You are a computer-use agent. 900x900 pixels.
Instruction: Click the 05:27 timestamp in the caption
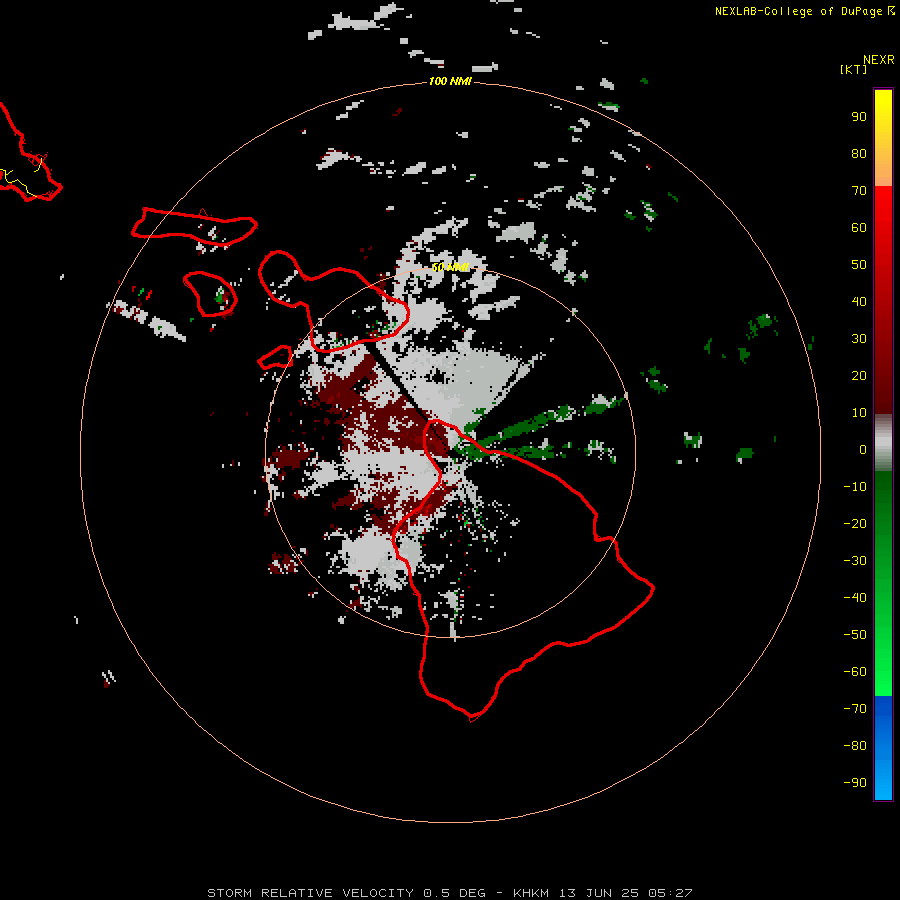click(x=670, y=893)
